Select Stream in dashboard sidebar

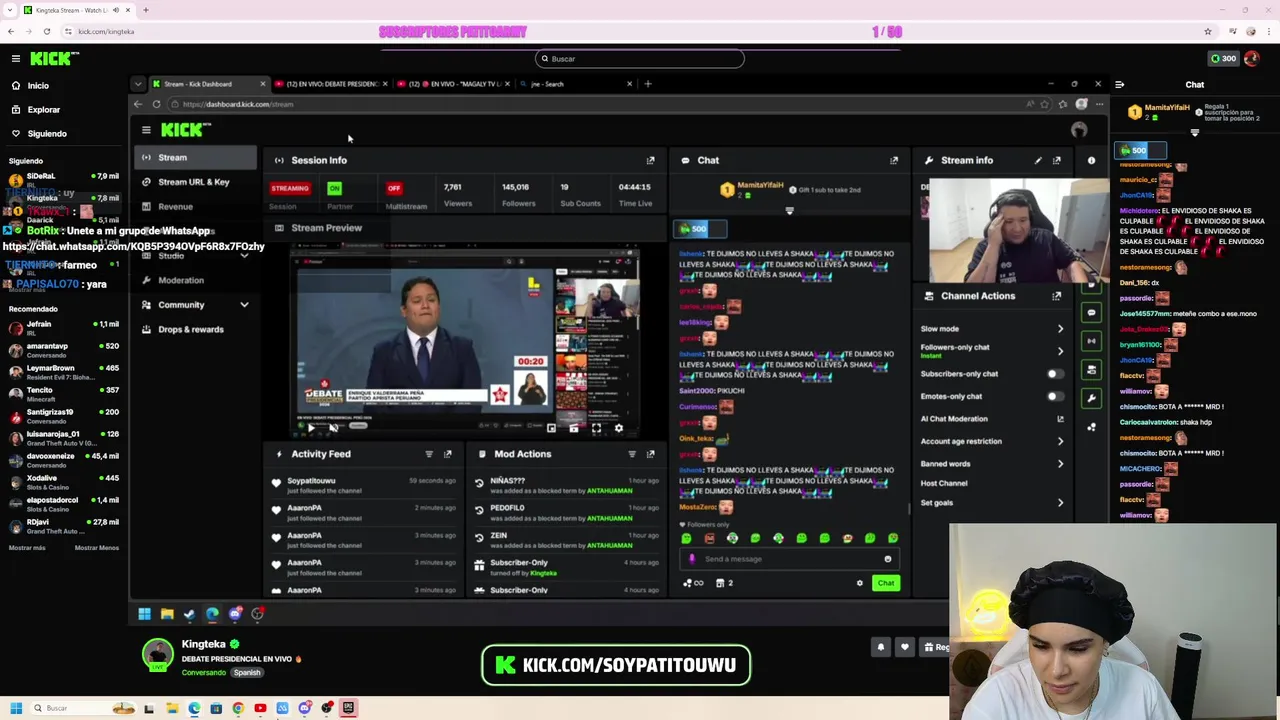point(195,158)
